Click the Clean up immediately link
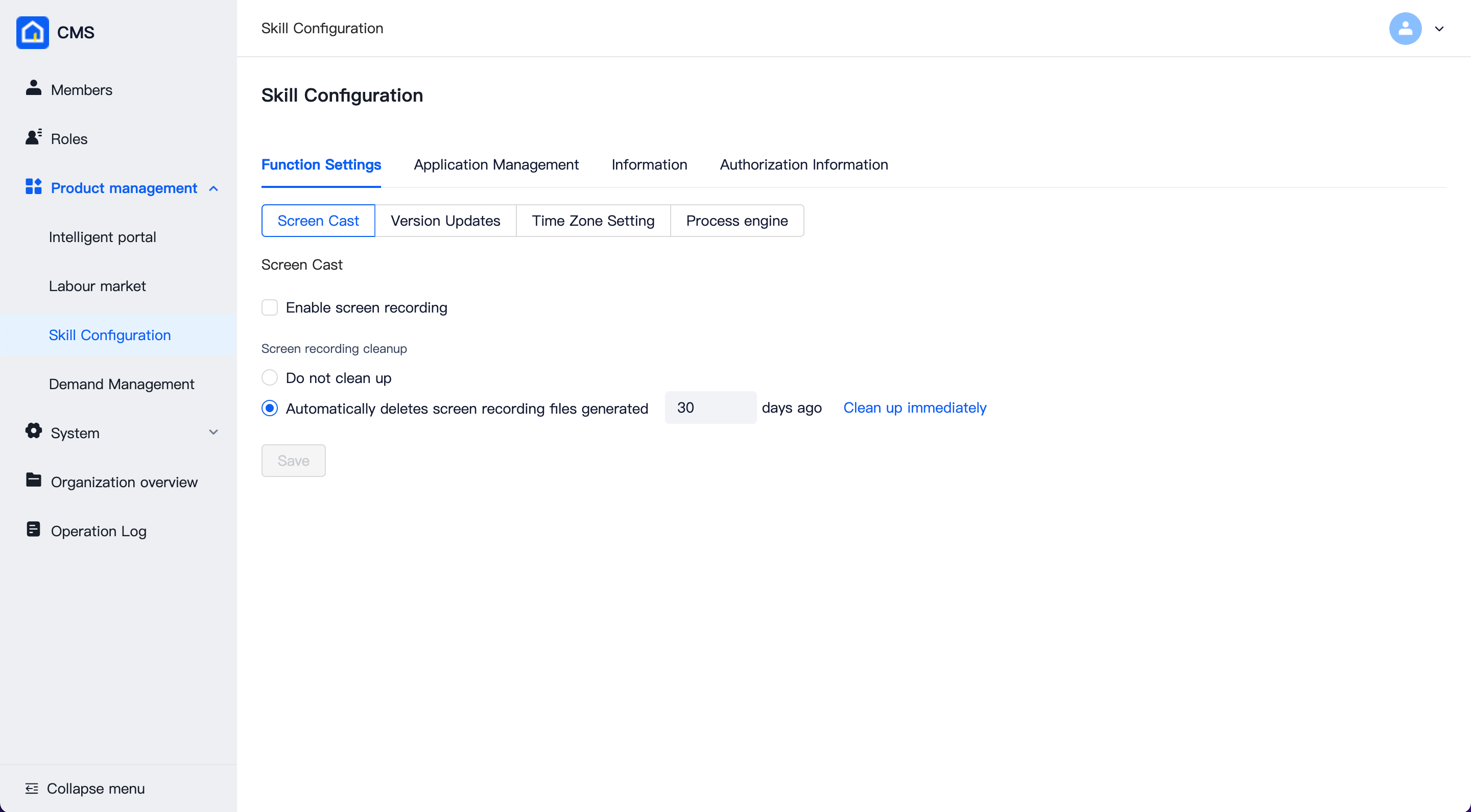The height and width of the screenshot is (812, 1471). [x=914, y=408]
